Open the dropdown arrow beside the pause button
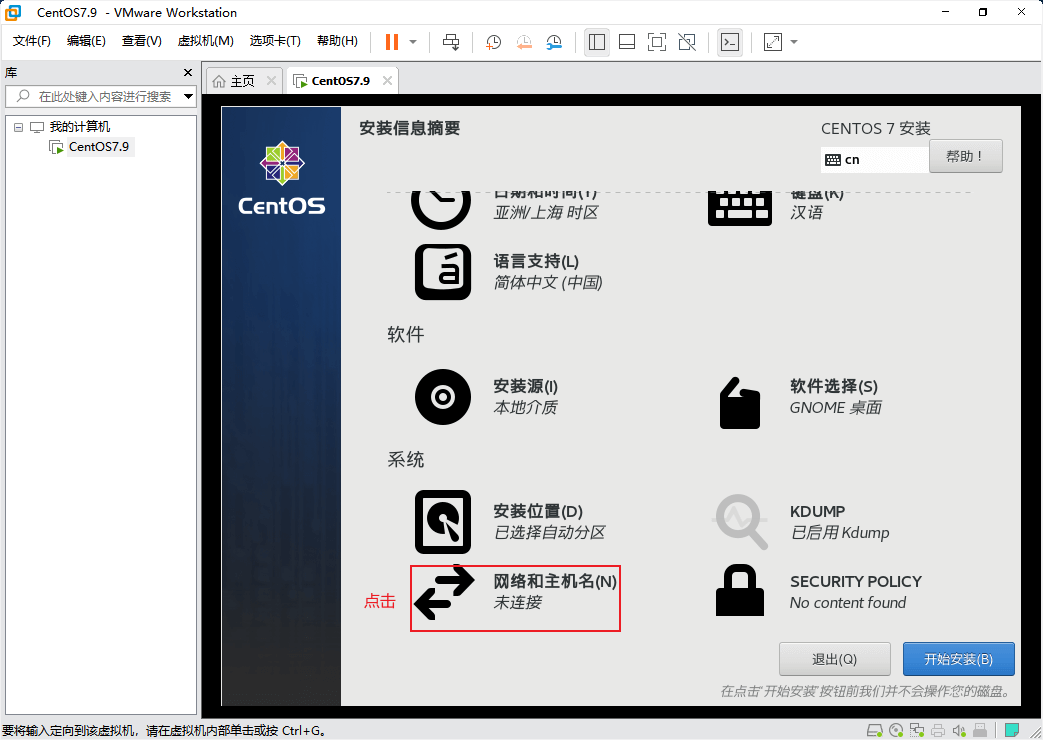The image size is (1043, 740). [x=413, y=42]
